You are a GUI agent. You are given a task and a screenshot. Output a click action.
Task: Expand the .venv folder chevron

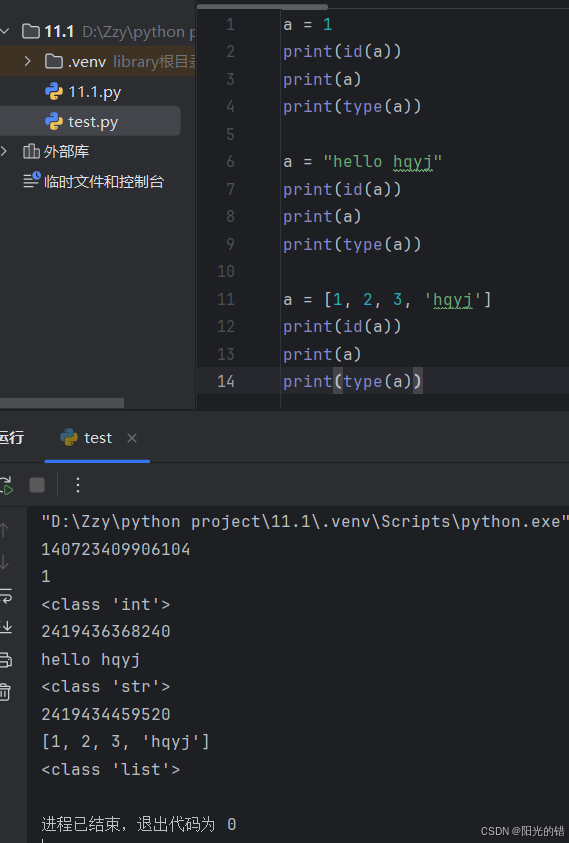27,61
